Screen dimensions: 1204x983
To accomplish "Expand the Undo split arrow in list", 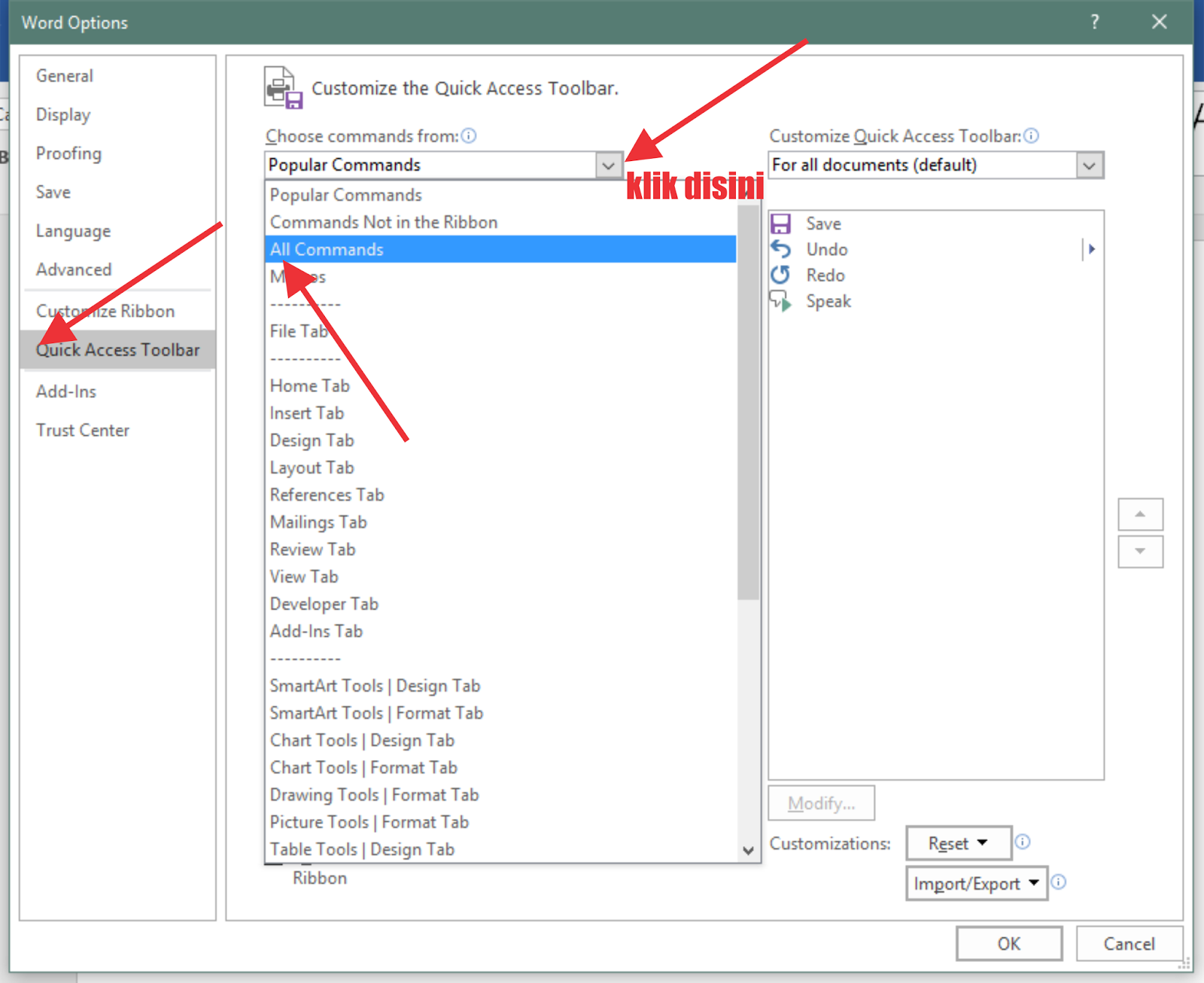I will pos(1091,249).
